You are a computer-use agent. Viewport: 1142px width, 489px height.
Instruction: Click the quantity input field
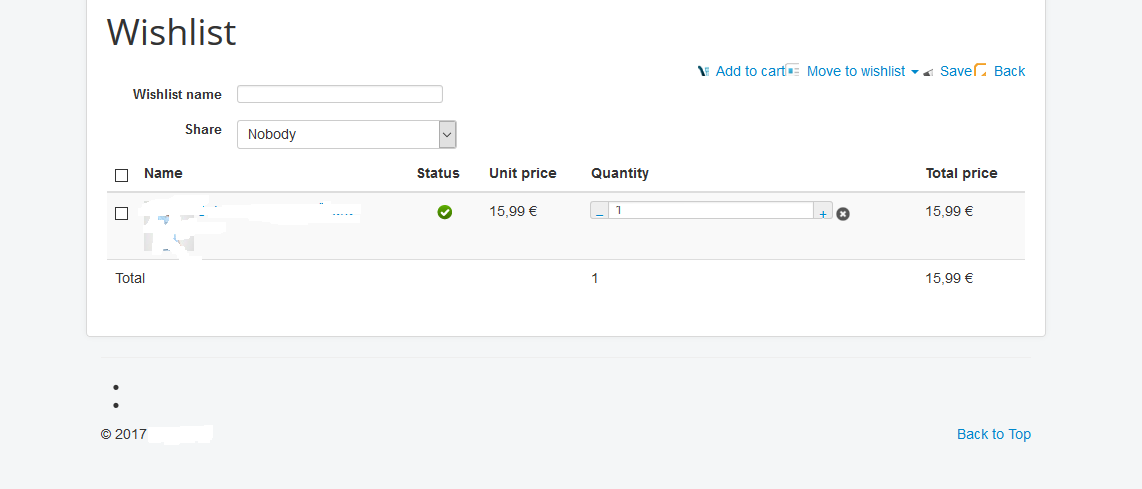(710, 210)
